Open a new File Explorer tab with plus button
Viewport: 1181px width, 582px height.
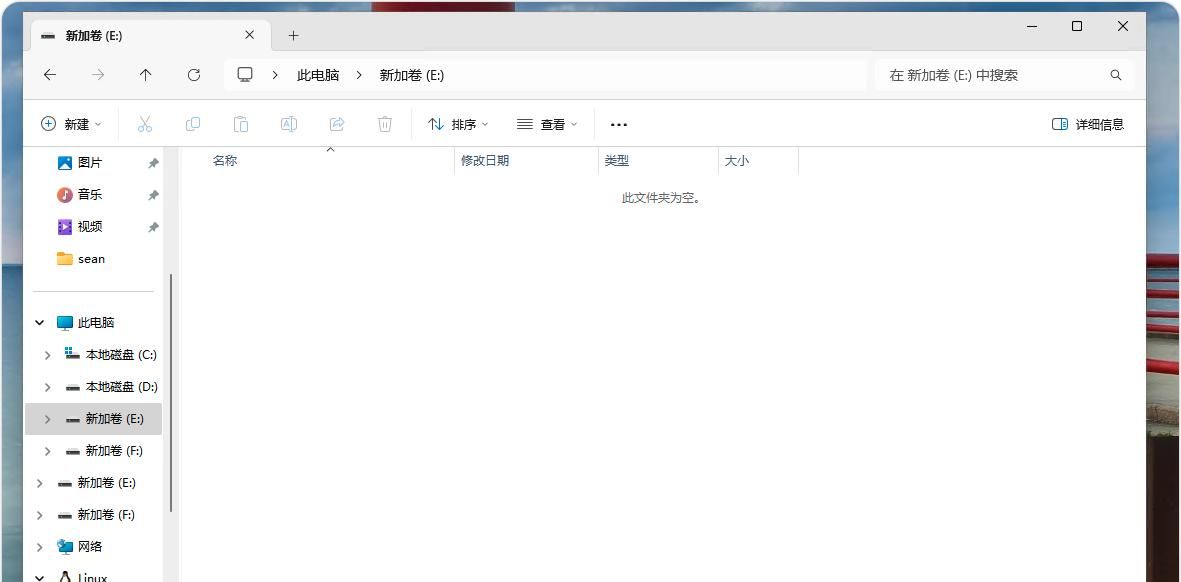(x=293, y=35)
